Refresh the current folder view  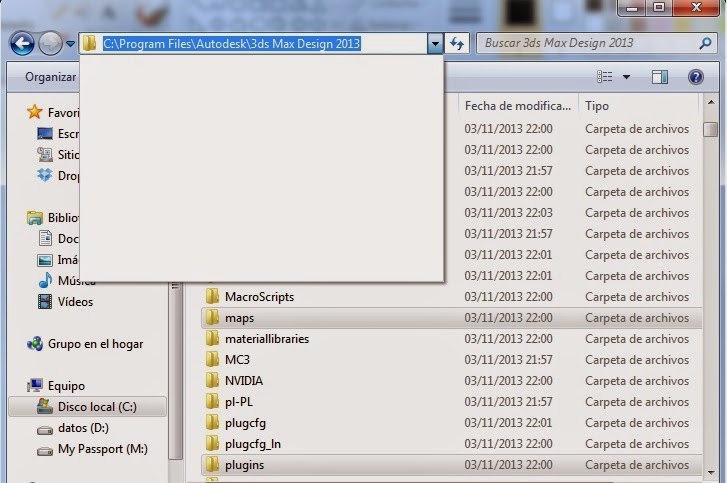click(x=457, y=44)
